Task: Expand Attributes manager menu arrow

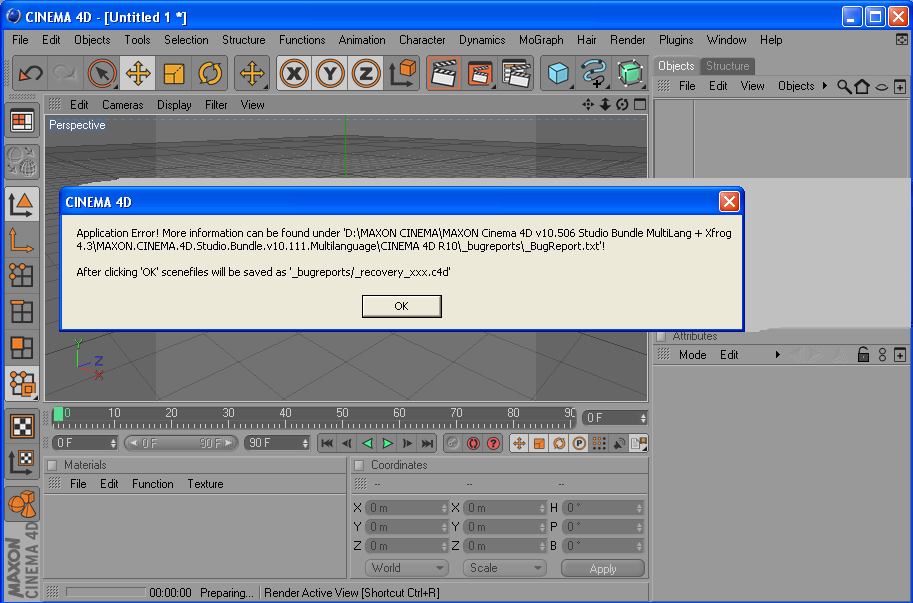Action: click(777, 355)
